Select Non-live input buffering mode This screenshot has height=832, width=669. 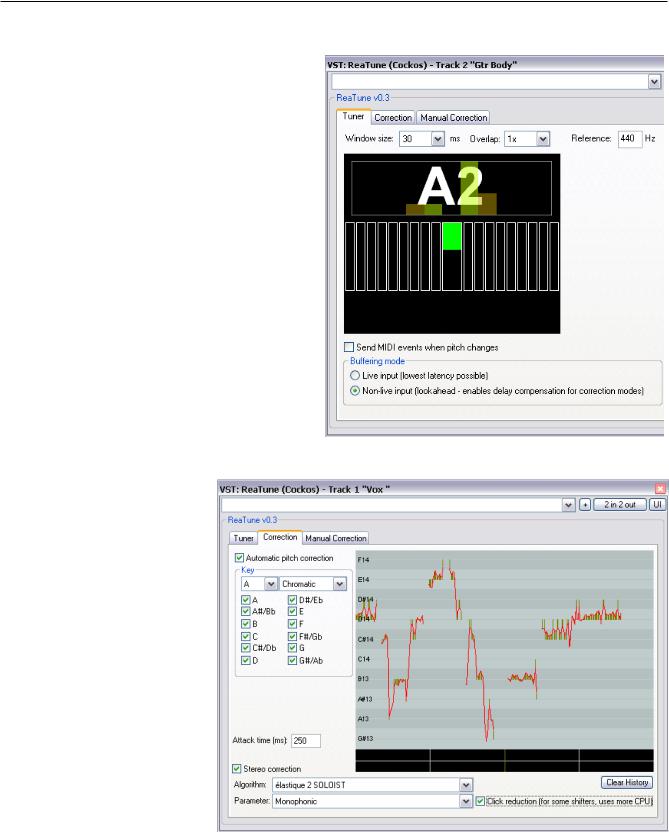pos(355,391)
